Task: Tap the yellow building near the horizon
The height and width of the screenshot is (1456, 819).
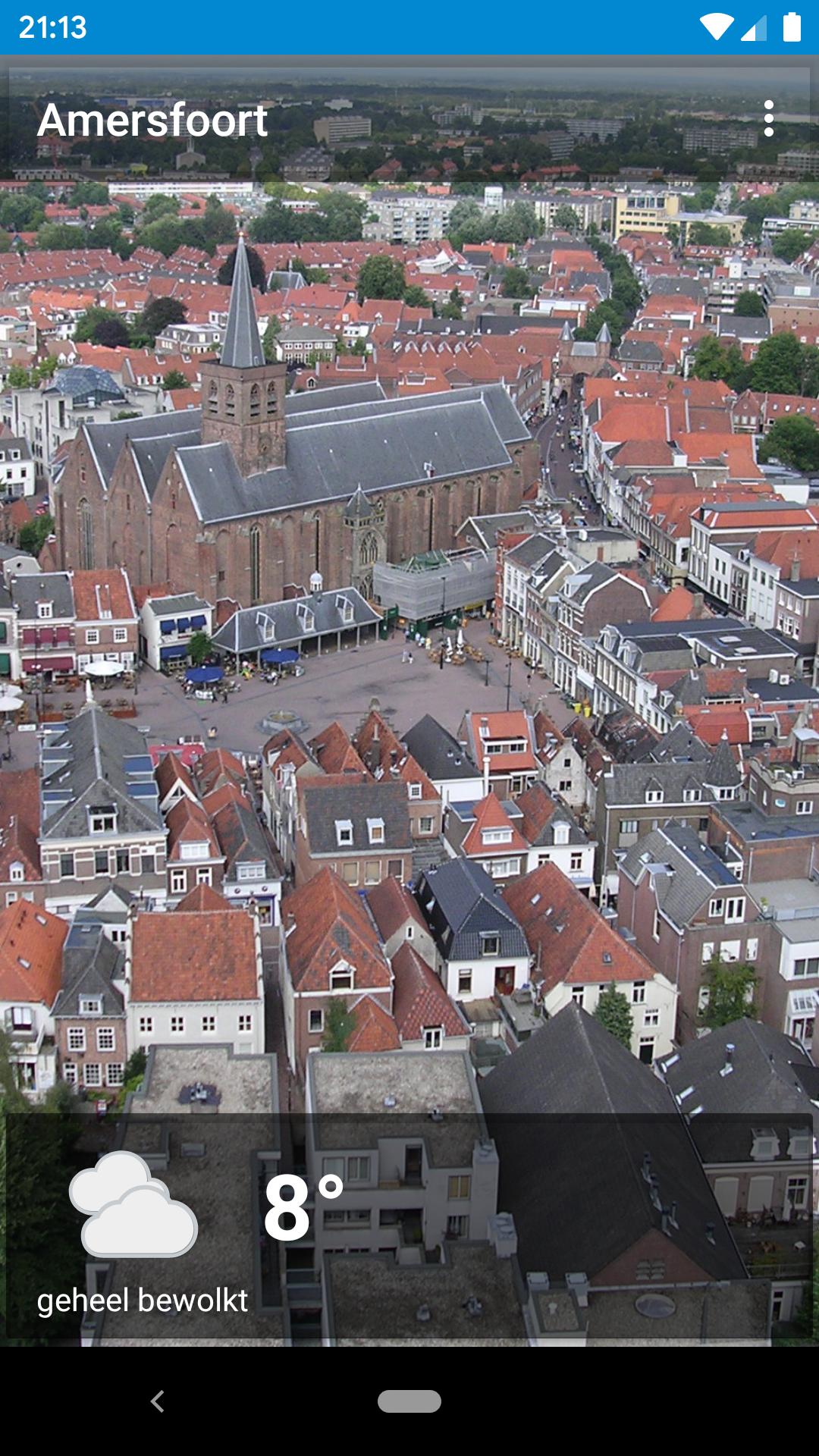Action: (646, 214)
